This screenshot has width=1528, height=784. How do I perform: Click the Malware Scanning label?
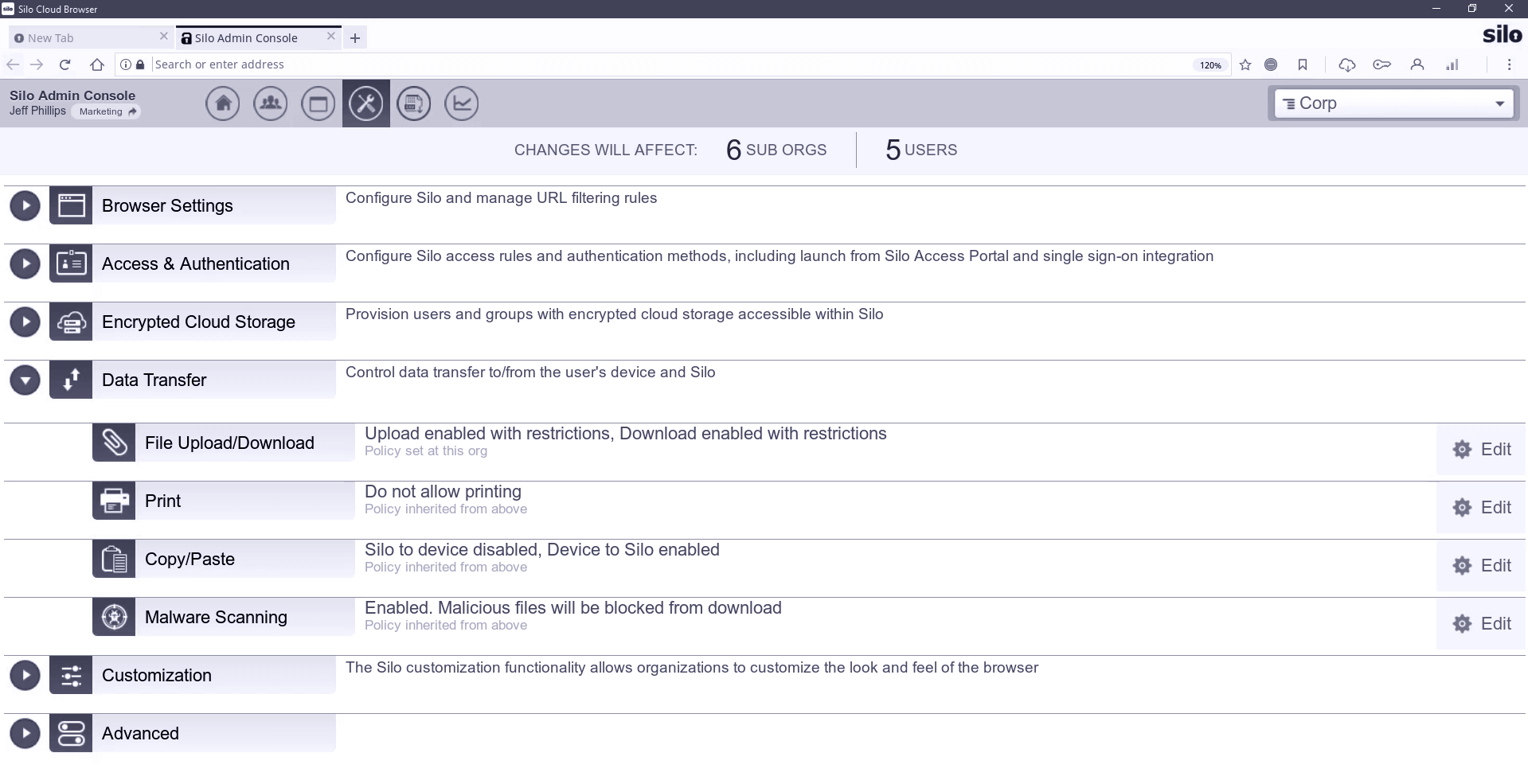pyautogui.click(x=216, y=617)
